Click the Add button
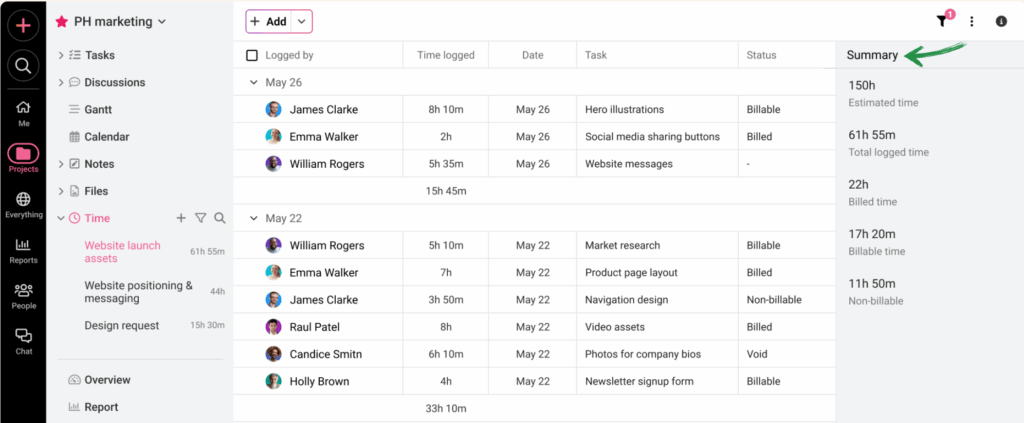This screenshot has width=1024, height=423. (x=268, y=22)
